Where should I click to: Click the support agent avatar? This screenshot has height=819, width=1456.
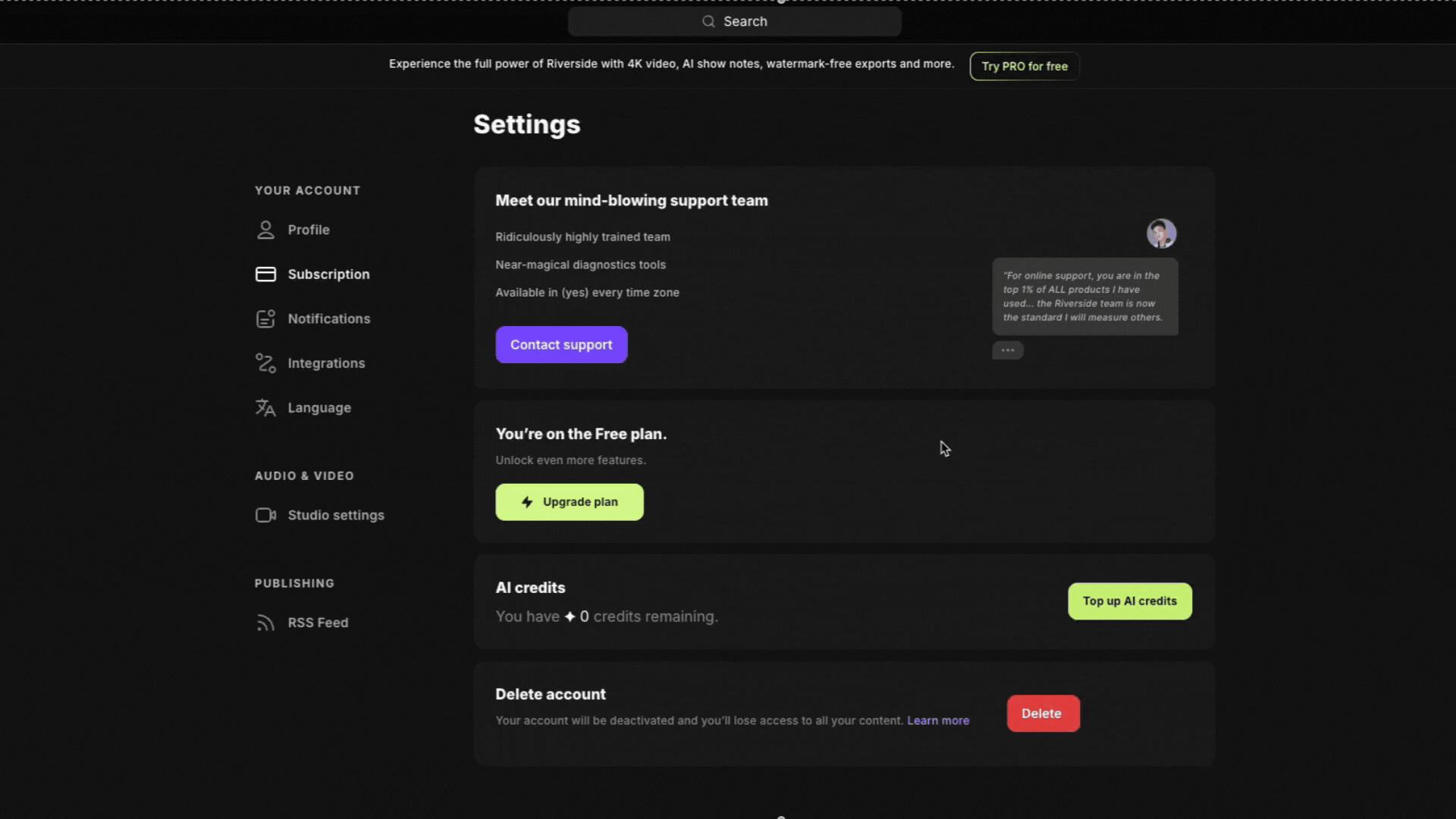[x=1161, y=234]
